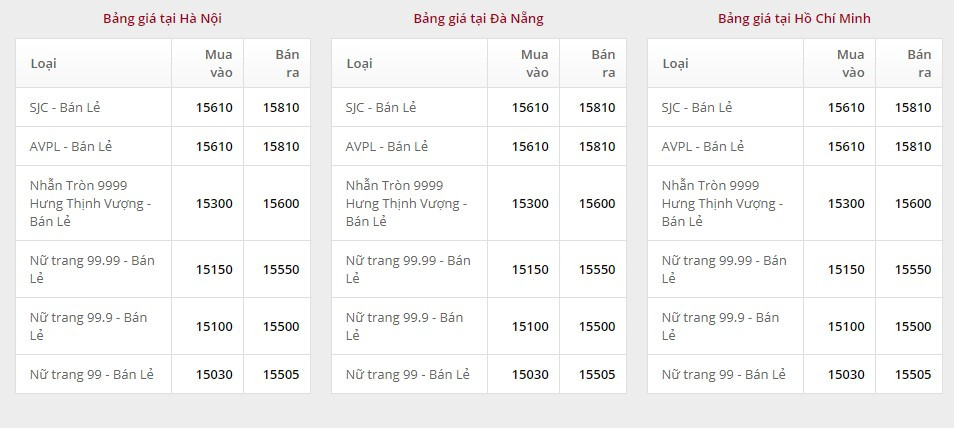Select the 15150 buy price in Đà Nẵng table
The width and height of the screenshot is (954, 428).
point(530,269)
